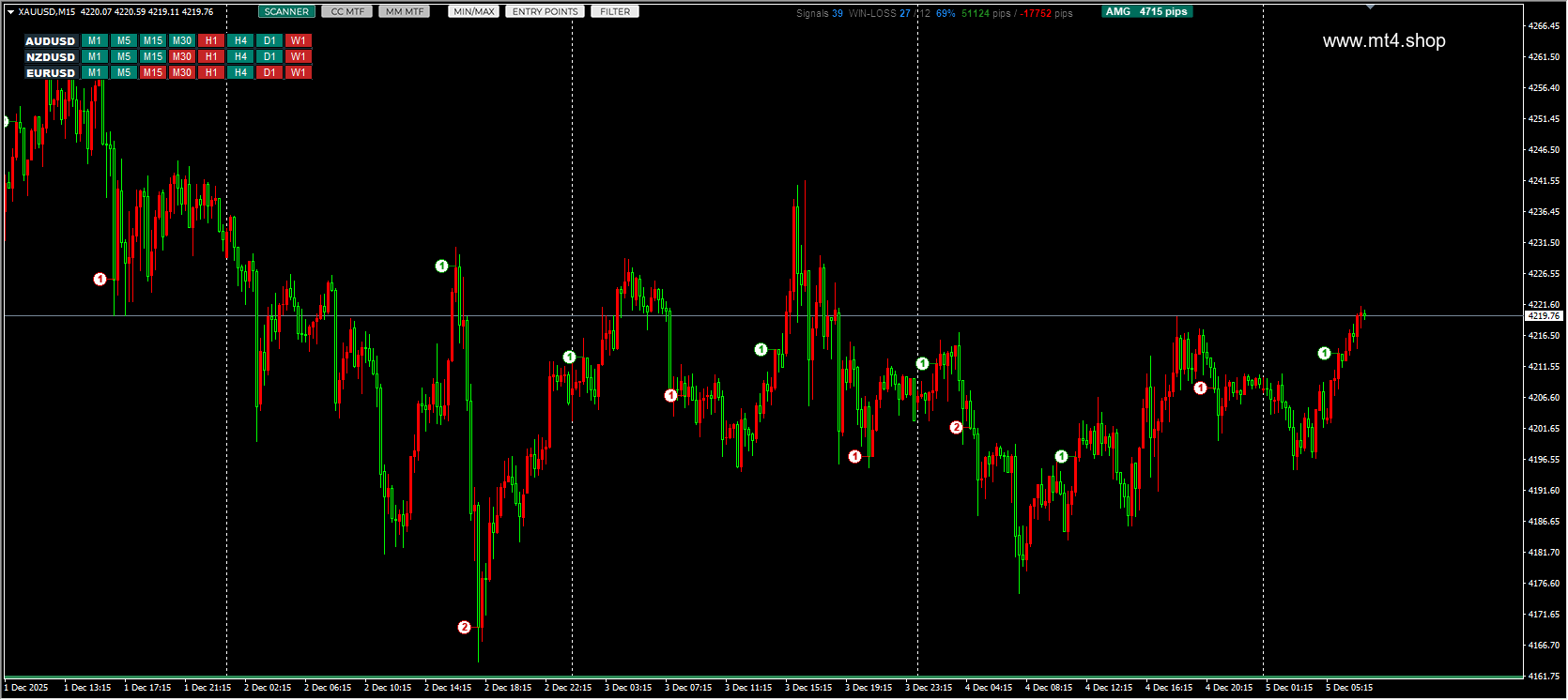The image size is (1568, 700).
Task: Open the ENTRY POINTS button
Action: coord(545,11)
